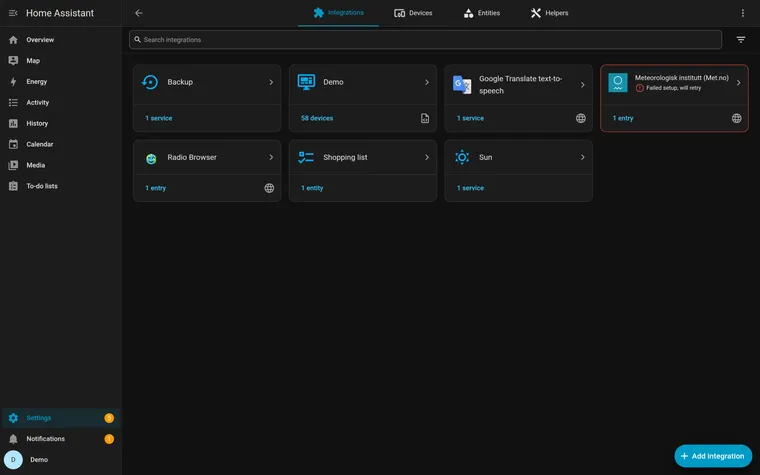The image size is (760, 475).
Task: Click the Settings gear icon
Action: point(13,418)
